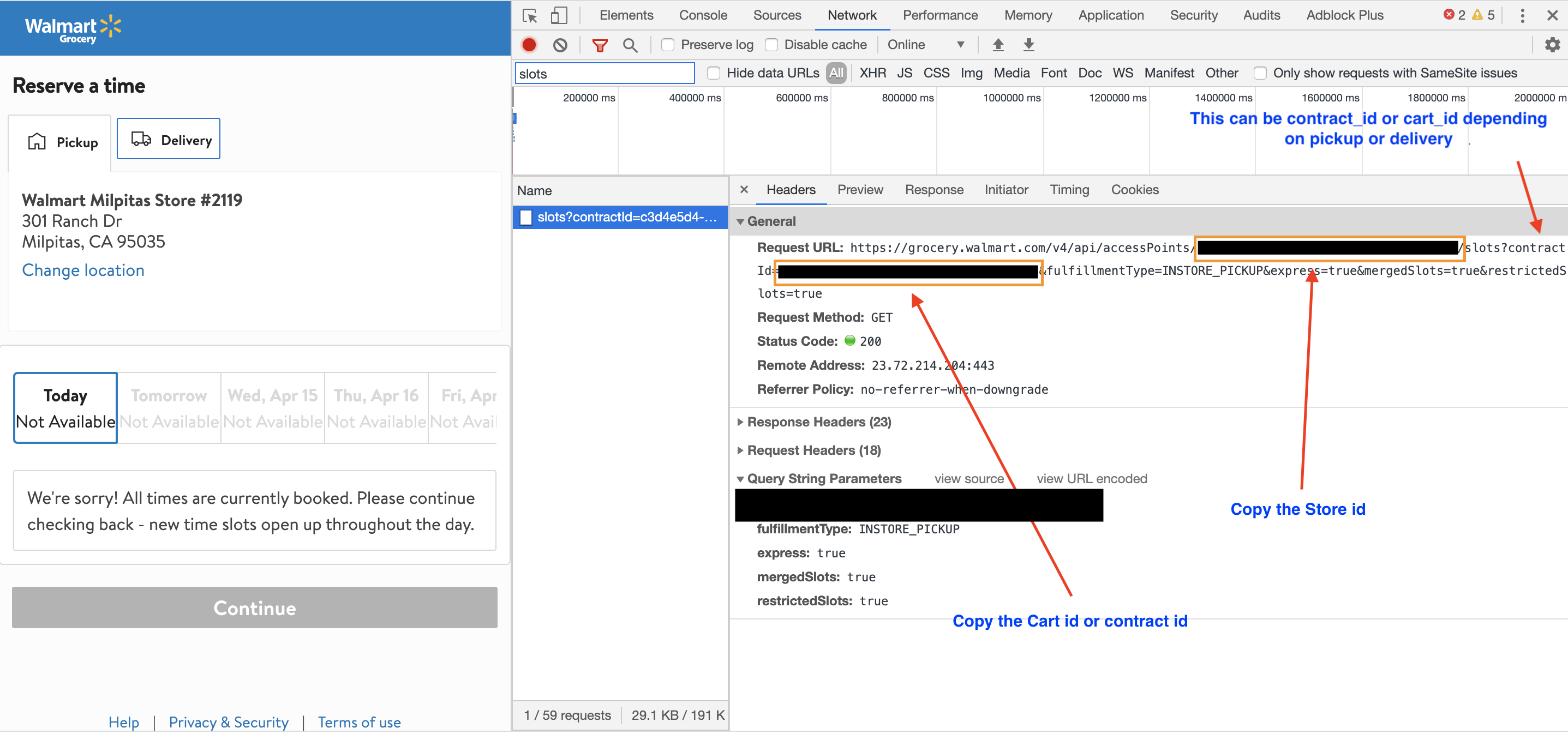Screen dimensions: 1568x734
Task: Select the All filter type
Action: click(x=836, y=73)
